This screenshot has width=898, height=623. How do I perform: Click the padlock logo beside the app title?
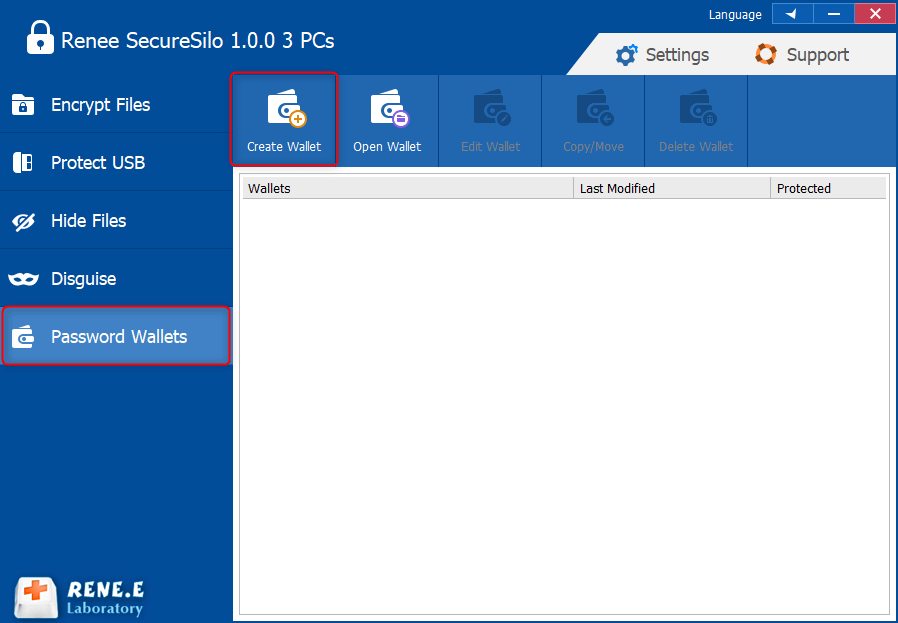point(40,39)
